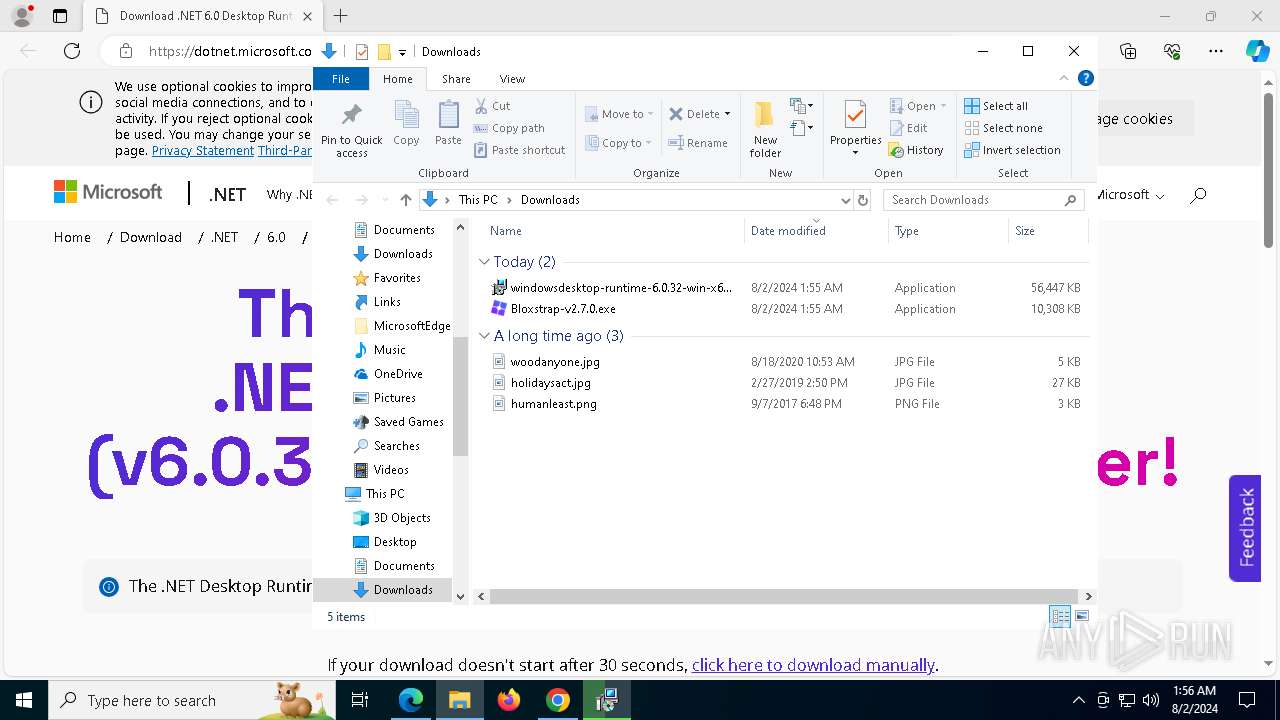The height and width of the screenshot is (720, 1280).
Task: Click Paste shortcut in ribbon
Action: (x=520, y=150)
